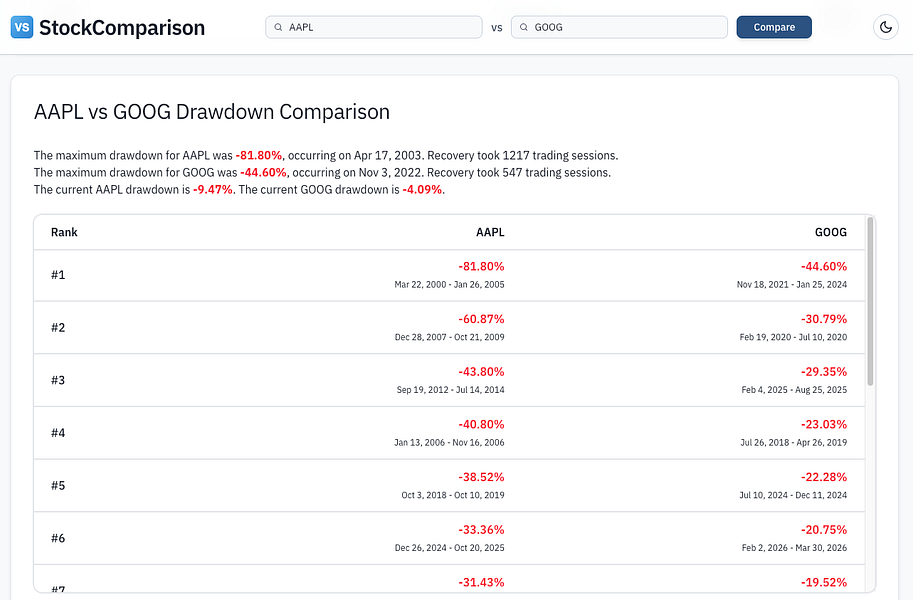Select the AAPL -43.80% value
Image resolution: width=913 pixels, height=600 pixels.
click(481, 372)
